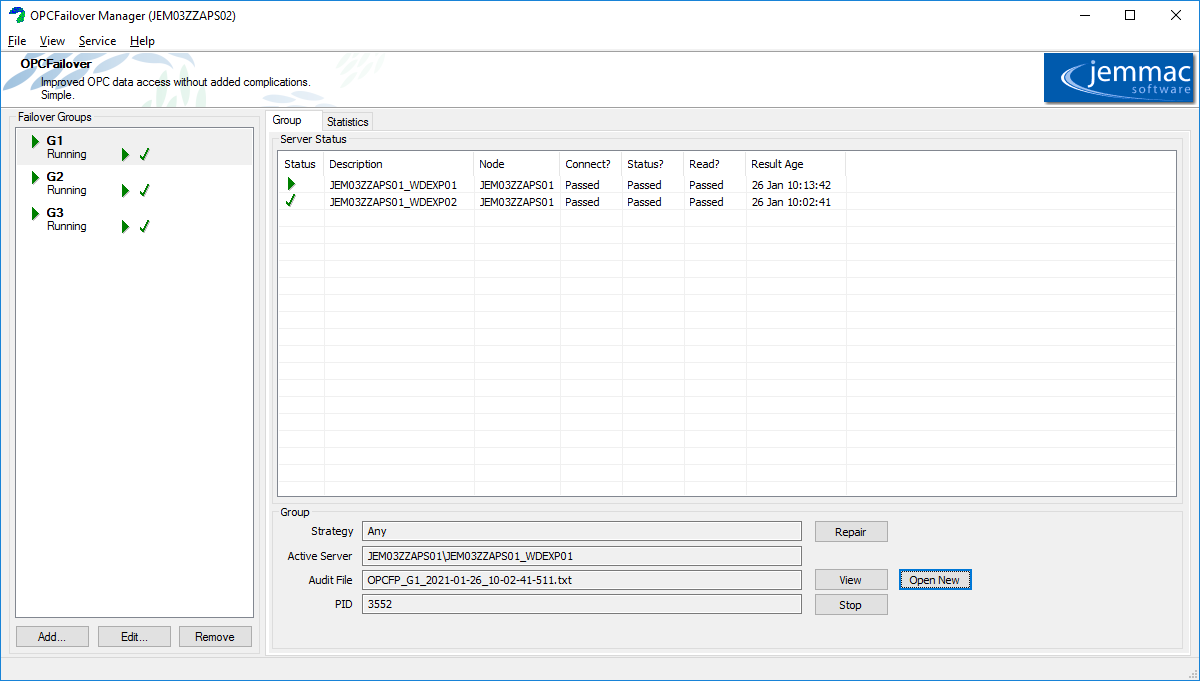
Task: Click the Audit File text field
Action: click(582, 580)
